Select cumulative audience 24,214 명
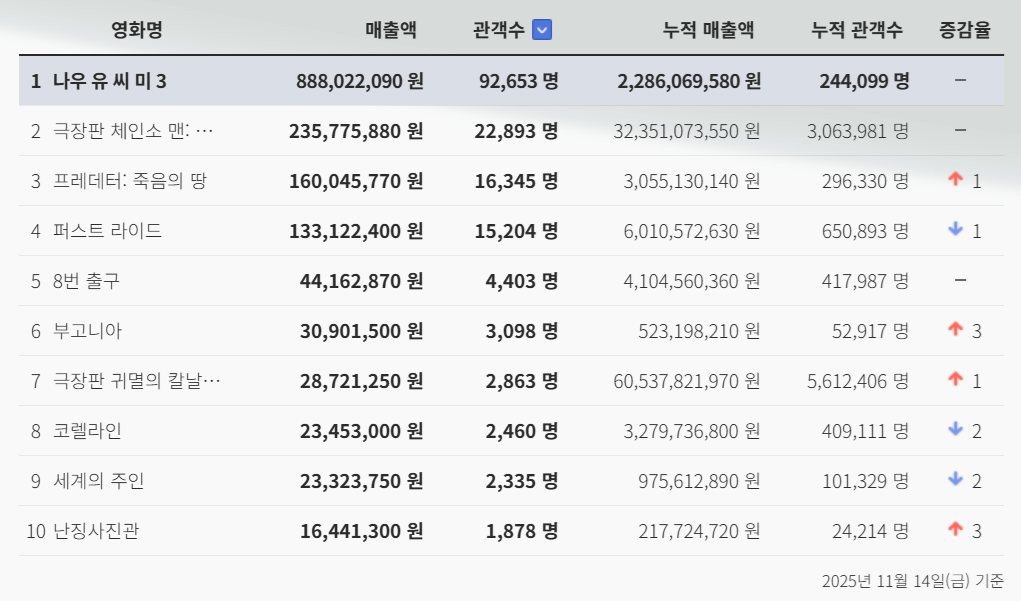Viewport: 1021px width, 601px height. (x=870, y=531)
